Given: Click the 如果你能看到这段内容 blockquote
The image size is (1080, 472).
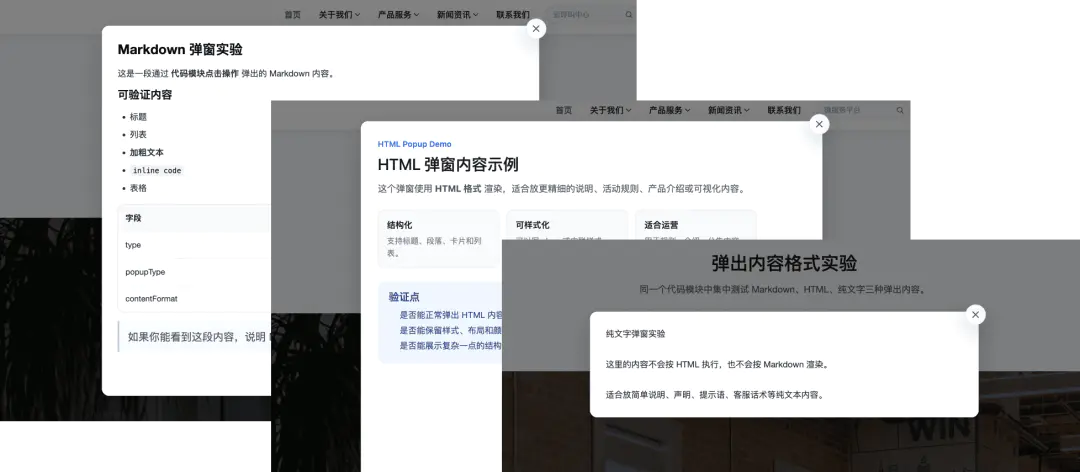Looking at the screenshot, I should (x=196, y=337).
